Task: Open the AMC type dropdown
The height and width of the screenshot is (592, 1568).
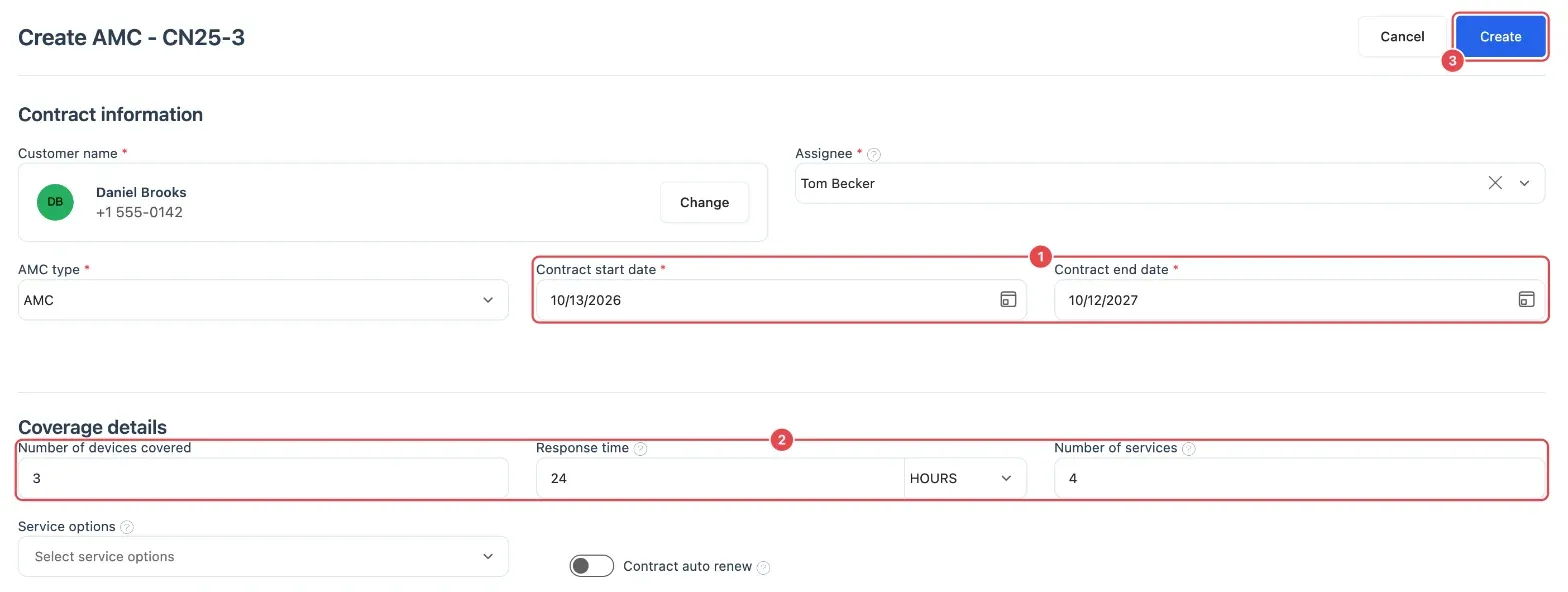Action: point(263,300)
